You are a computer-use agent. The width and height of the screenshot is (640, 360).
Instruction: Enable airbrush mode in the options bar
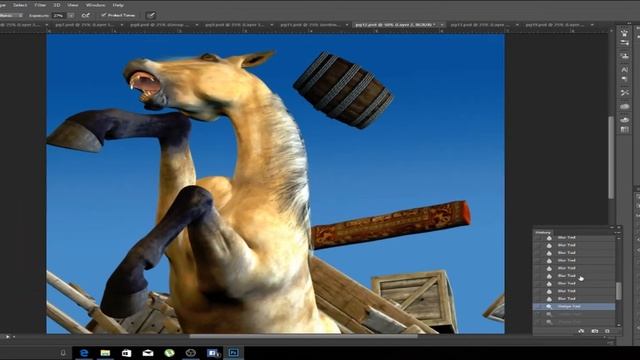click(x=85, y=16)
